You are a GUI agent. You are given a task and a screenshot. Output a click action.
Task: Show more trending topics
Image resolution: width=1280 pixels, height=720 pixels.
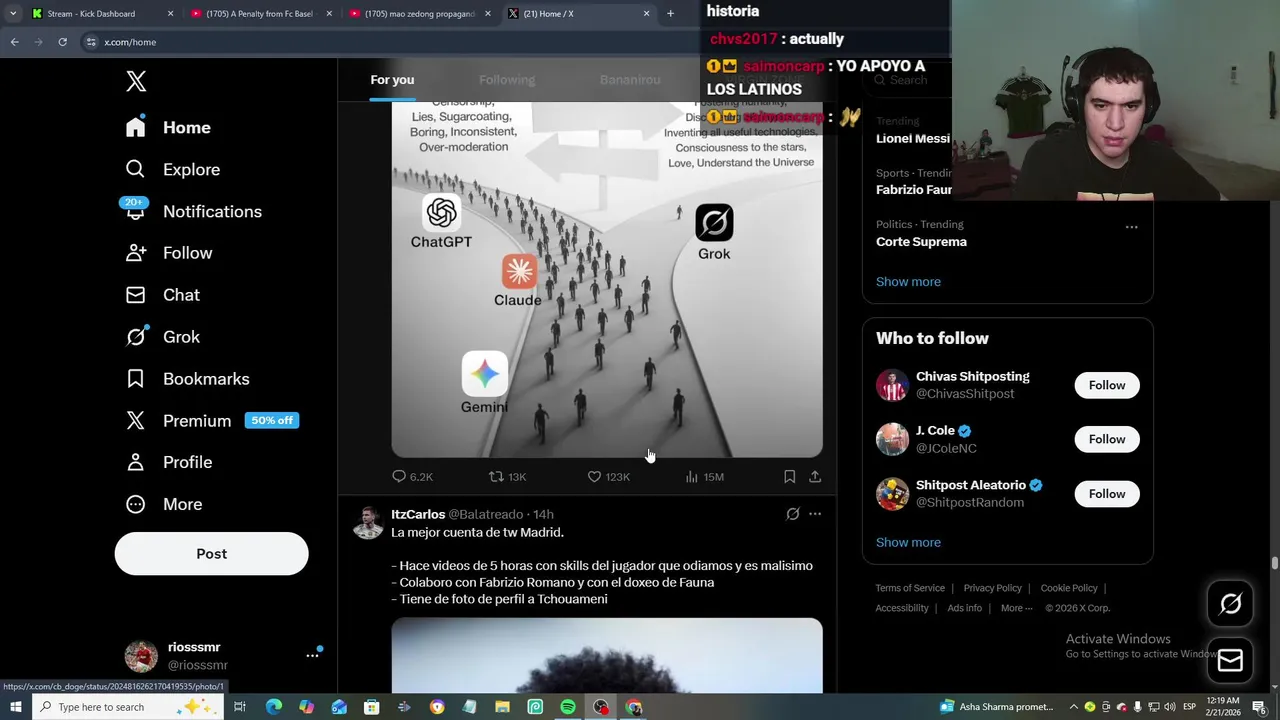tap(908, 282)
